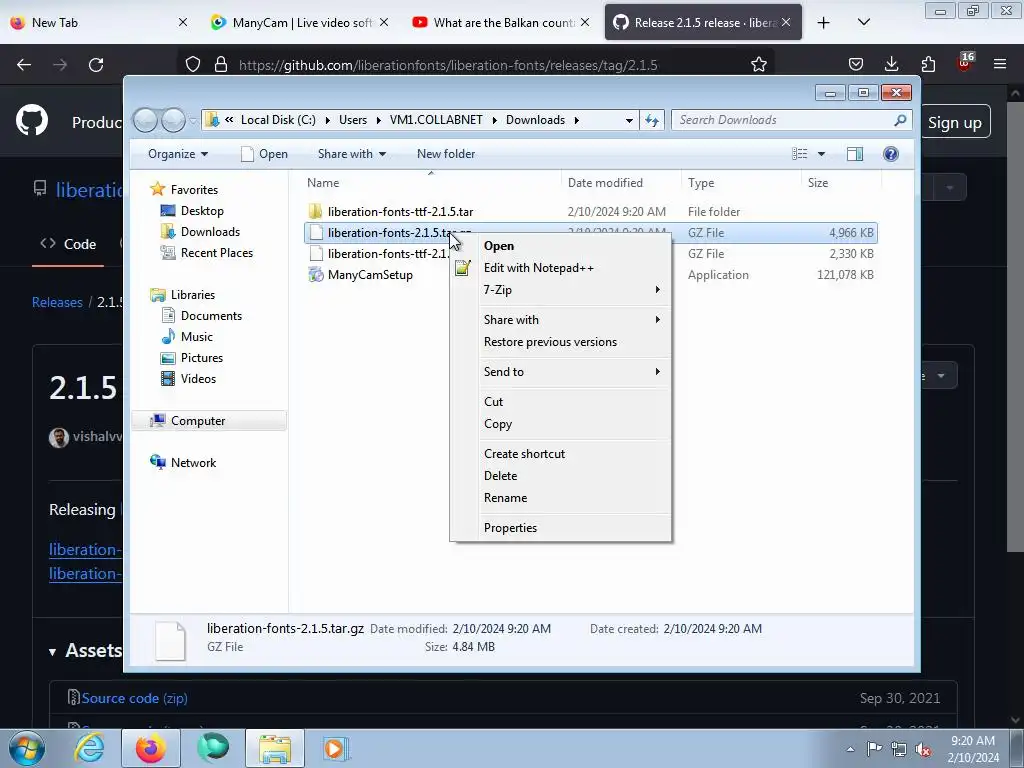This screenshot has height=768, width=1024.
Task: Open a new Firefox tab with plus
Action: [x=824, y=23]
